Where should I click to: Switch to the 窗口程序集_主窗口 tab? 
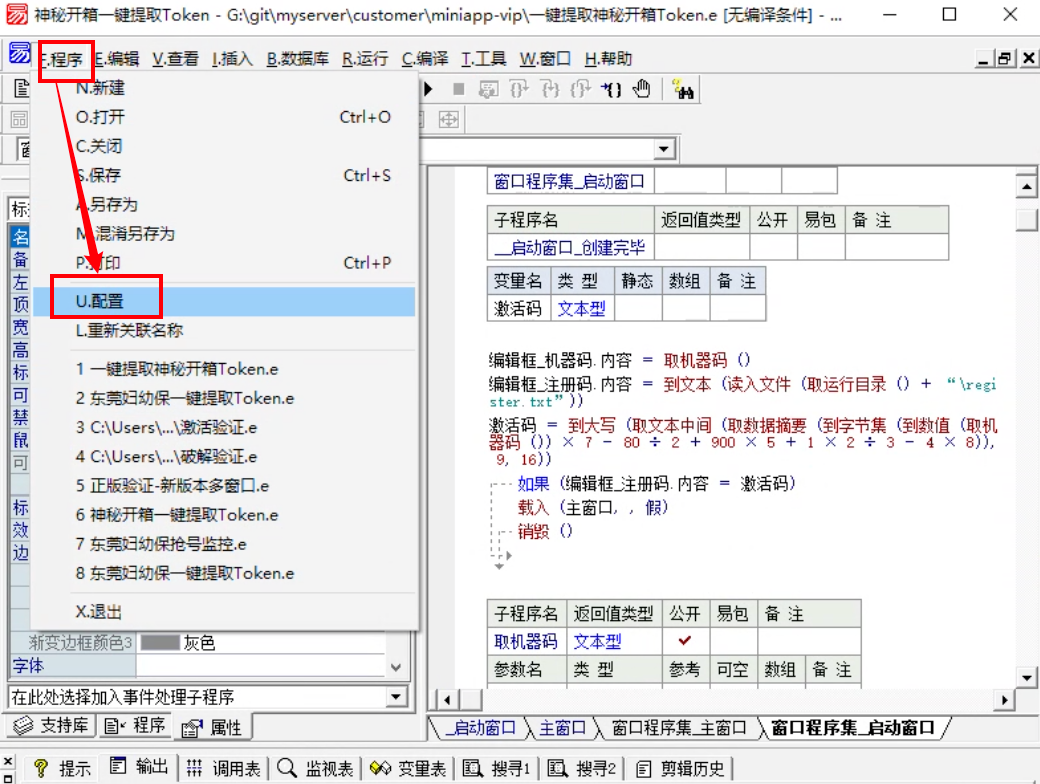tap(678, 728)
